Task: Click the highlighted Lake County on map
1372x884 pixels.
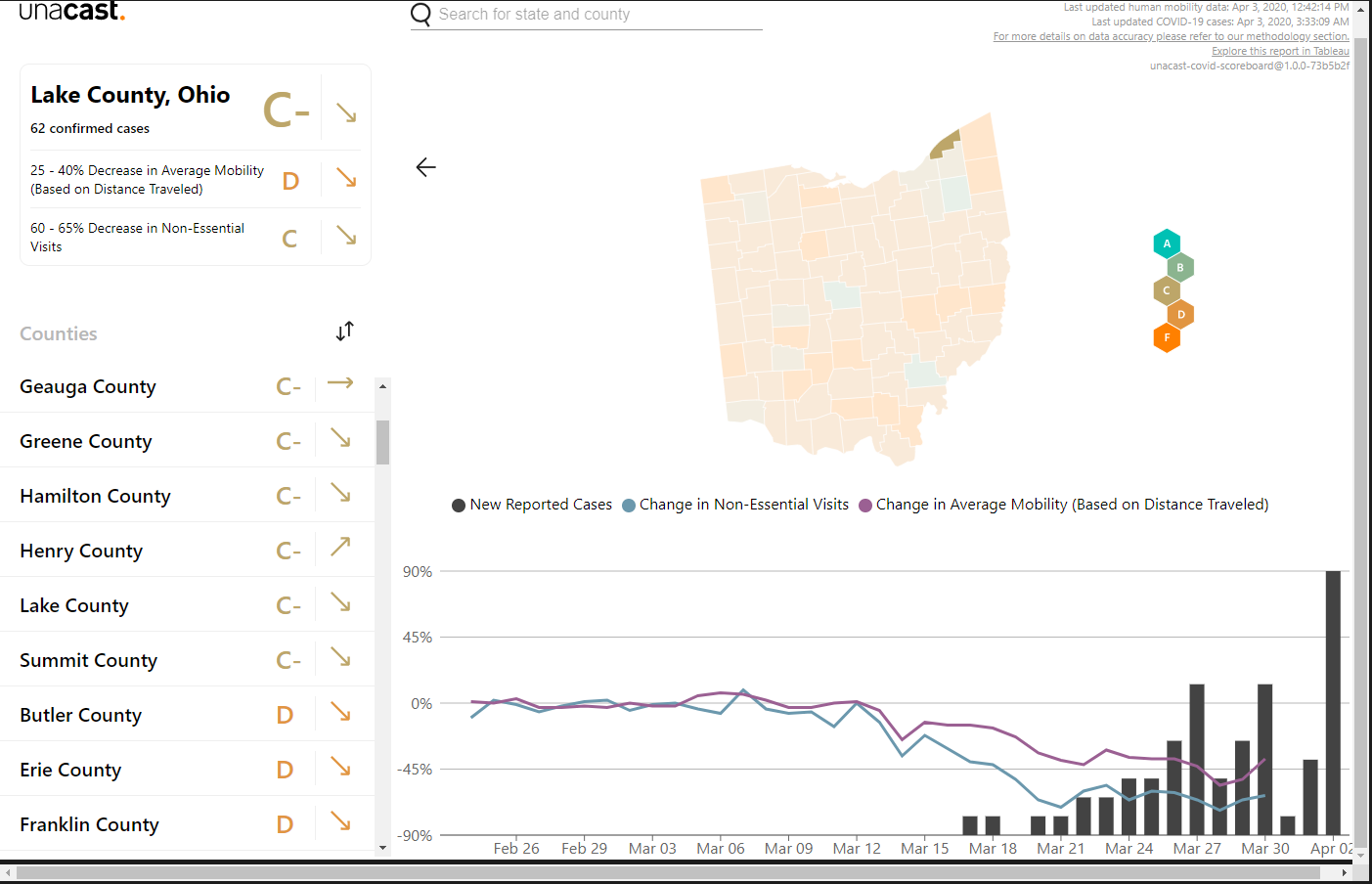Action: pyautogui.click(x=945, y=144)
